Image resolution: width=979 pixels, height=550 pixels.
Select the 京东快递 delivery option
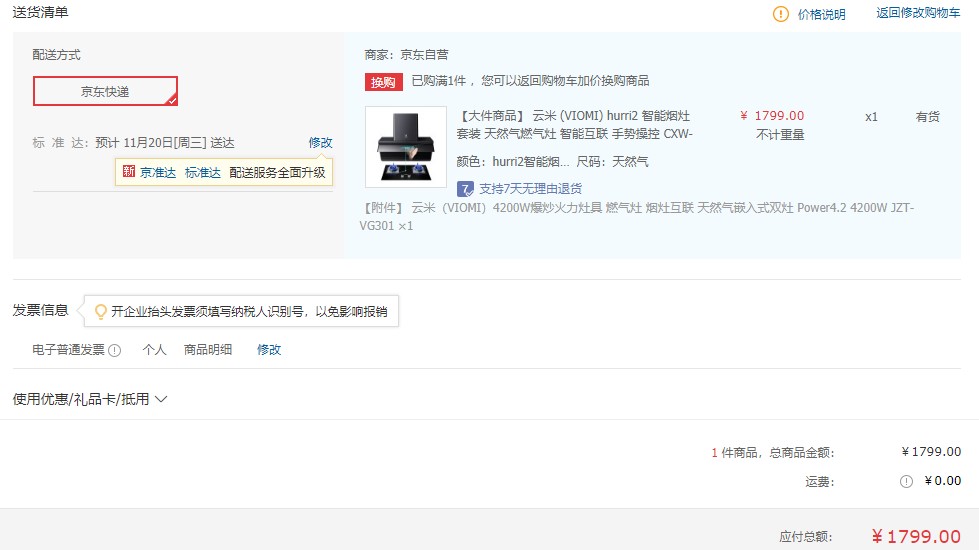tap(105, 91)
